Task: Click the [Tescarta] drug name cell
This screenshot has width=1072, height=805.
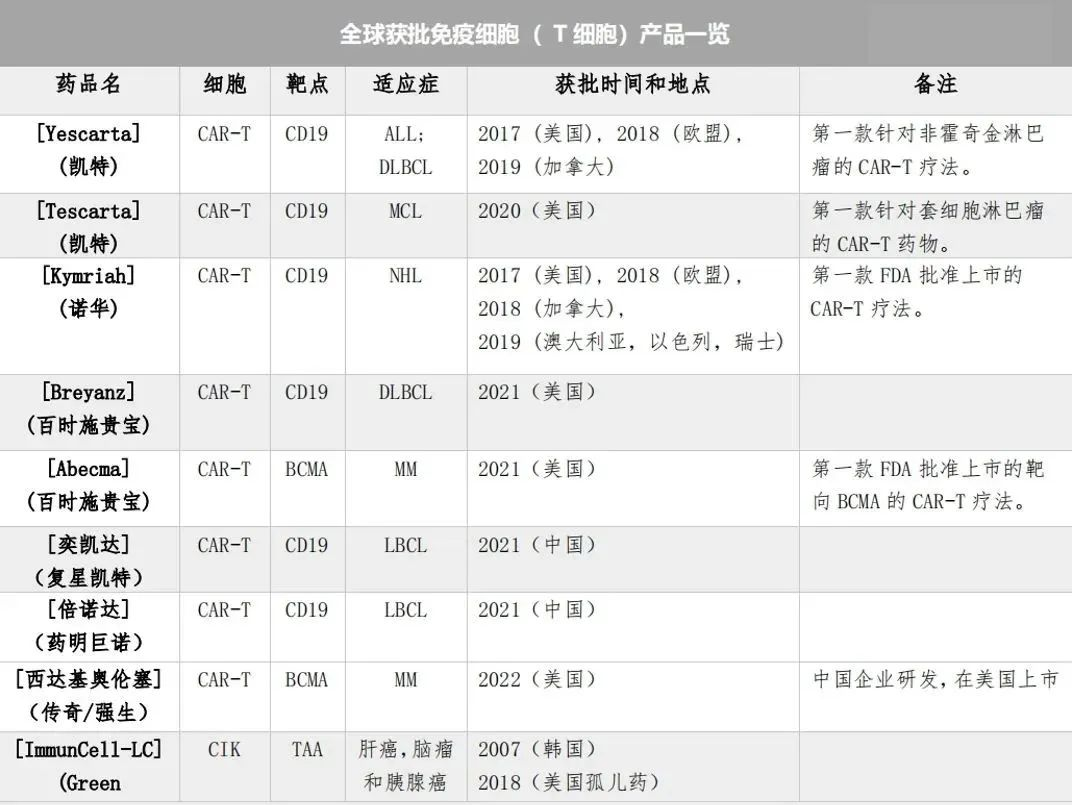Action: tap(89, 226)
